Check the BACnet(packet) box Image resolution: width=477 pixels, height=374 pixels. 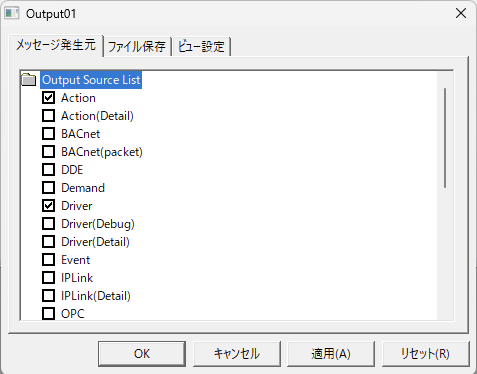(49, 152)
